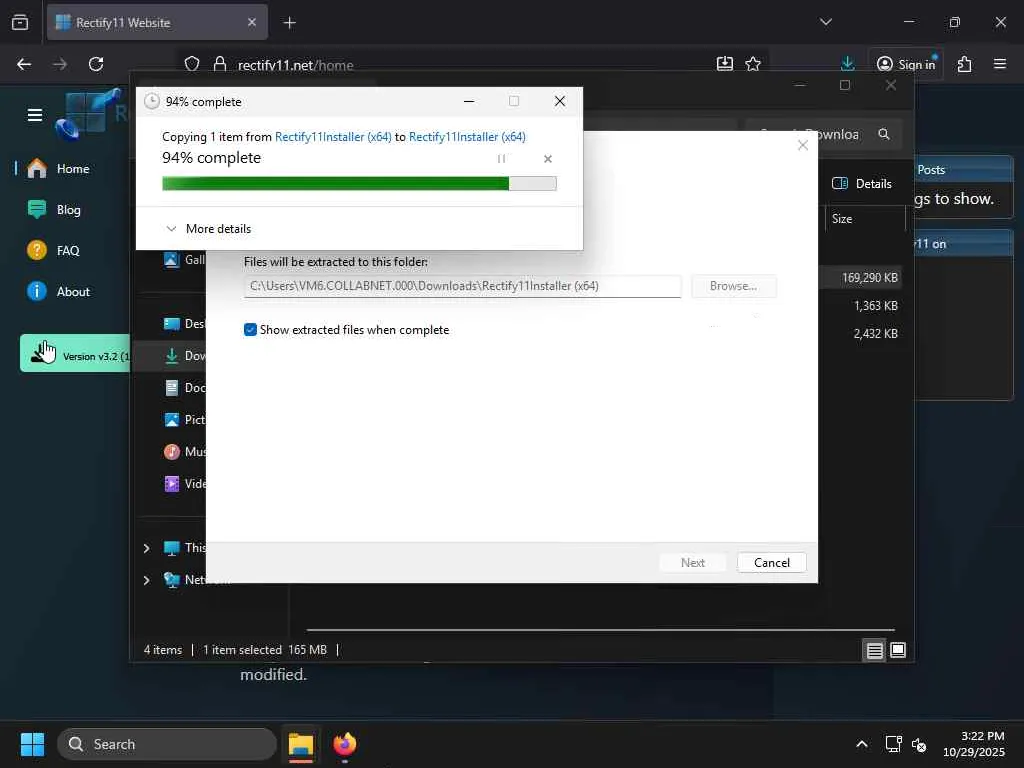Image resolution: width=1024 pixels, height=768 pixels.
Task: Open Firefox extensions puzzle icon
Action: [x=965, y=64]
